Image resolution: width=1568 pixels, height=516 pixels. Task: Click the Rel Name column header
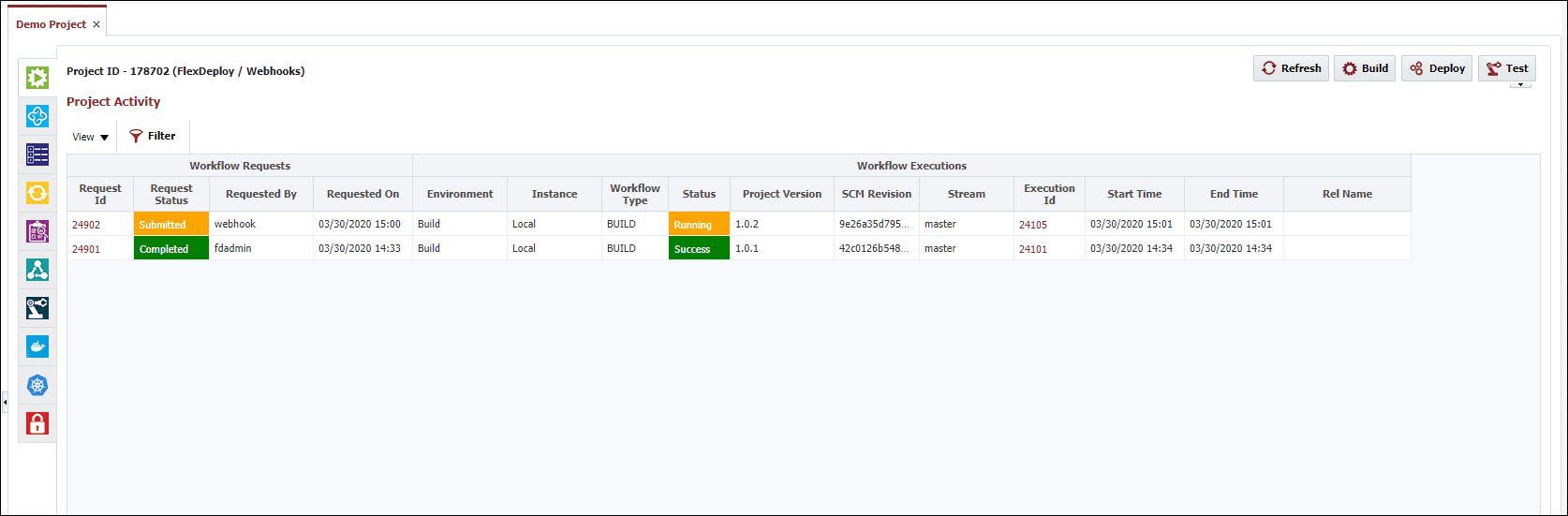1347,194
